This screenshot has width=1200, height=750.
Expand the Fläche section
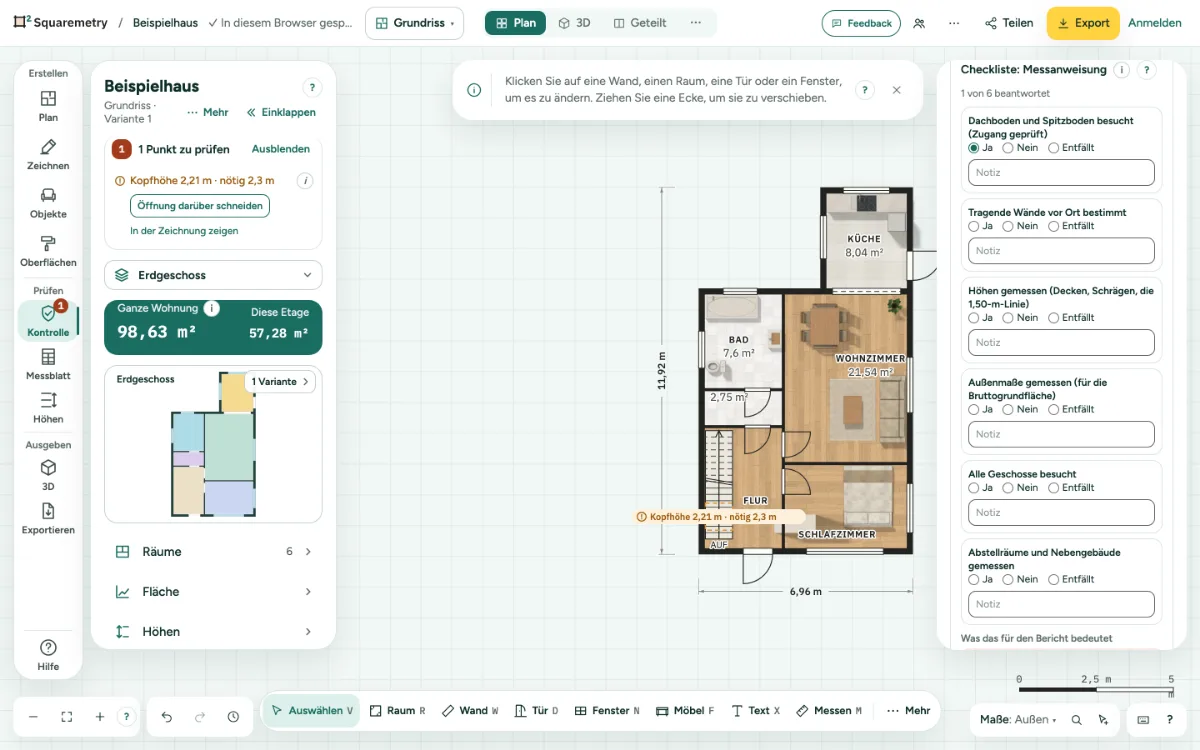point(213,592)
